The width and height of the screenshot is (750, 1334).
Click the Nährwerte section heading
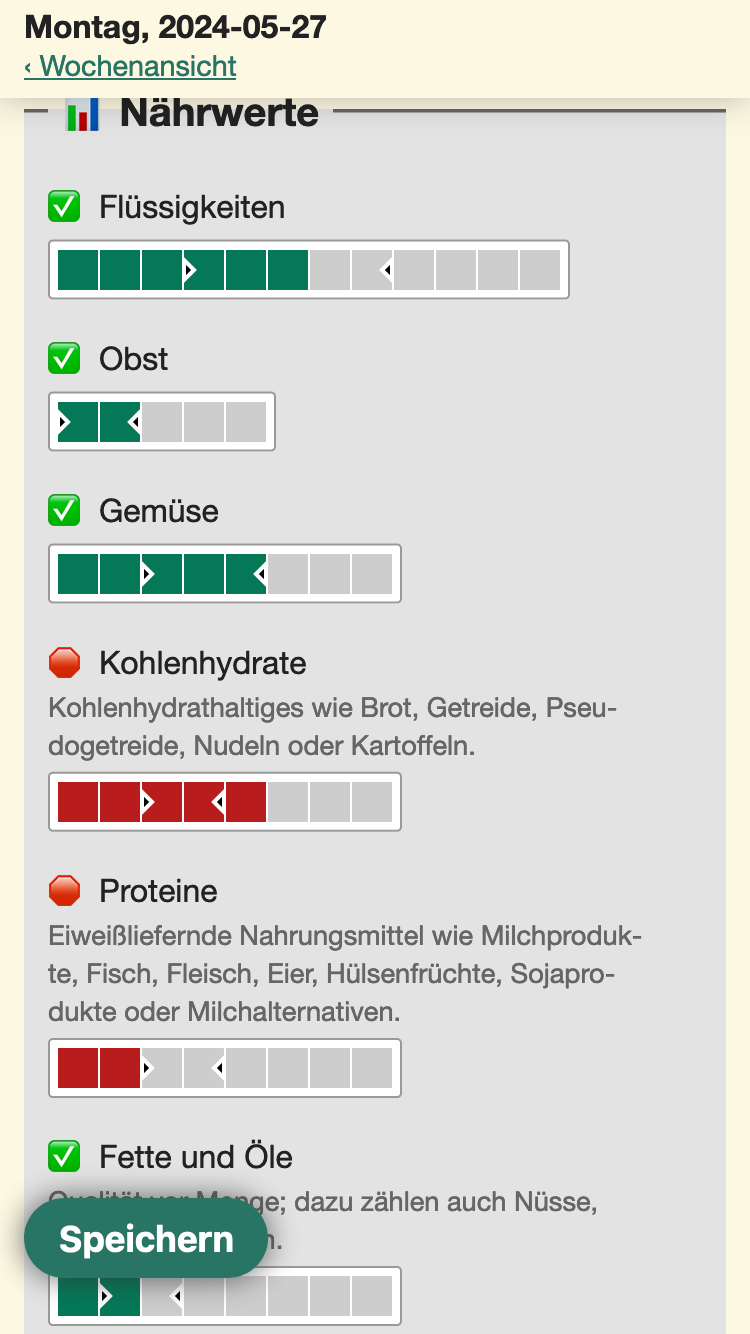219,113
